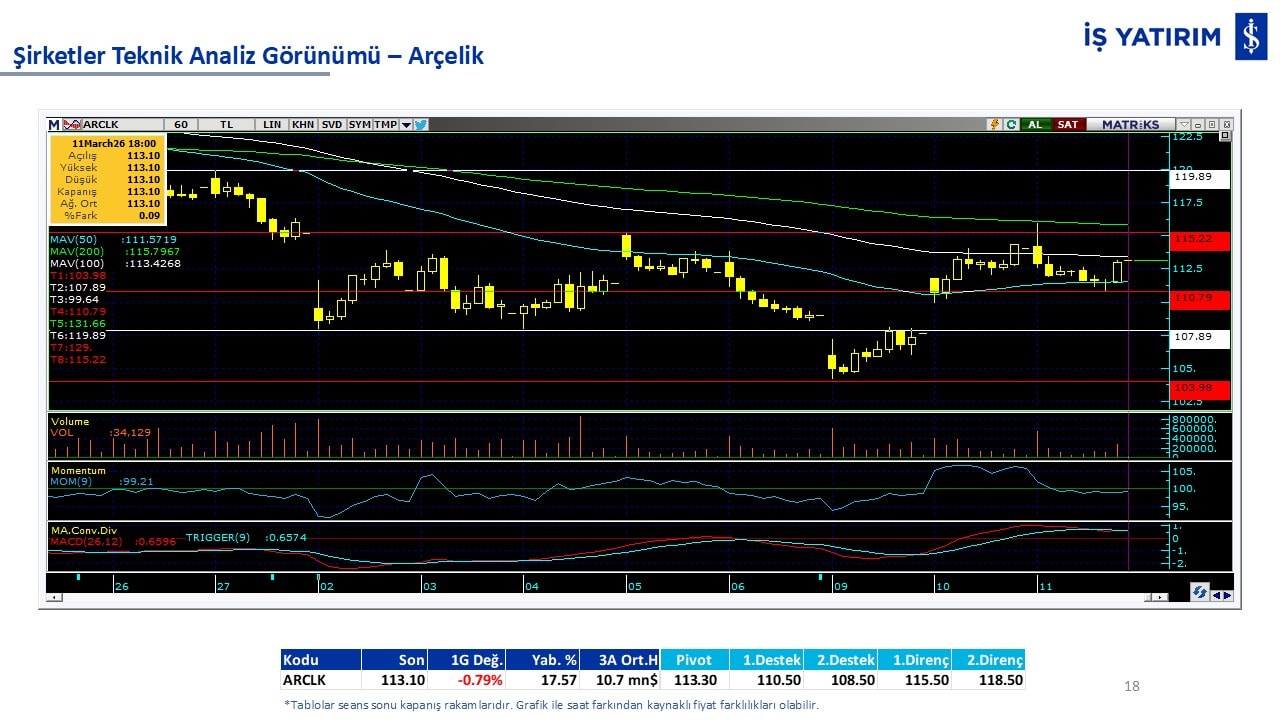Click the chart symbol icon beside ARCLK
Image resolution: width=1280 pixels, height=720 pixels.
(71, 125)
